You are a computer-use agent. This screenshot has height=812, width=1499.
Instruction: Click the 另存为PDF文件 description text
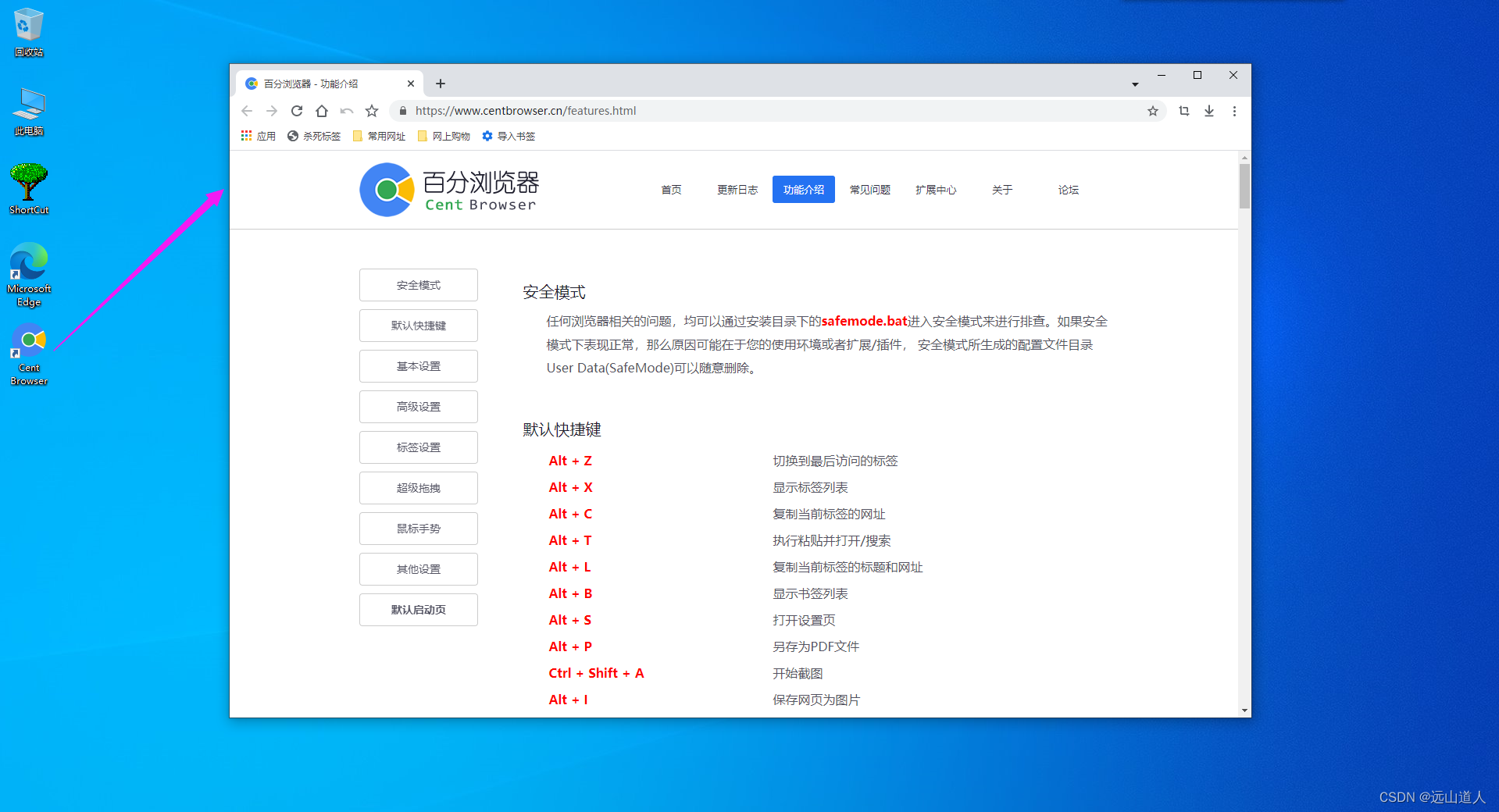pyautogui.click(x=816, y=646)
